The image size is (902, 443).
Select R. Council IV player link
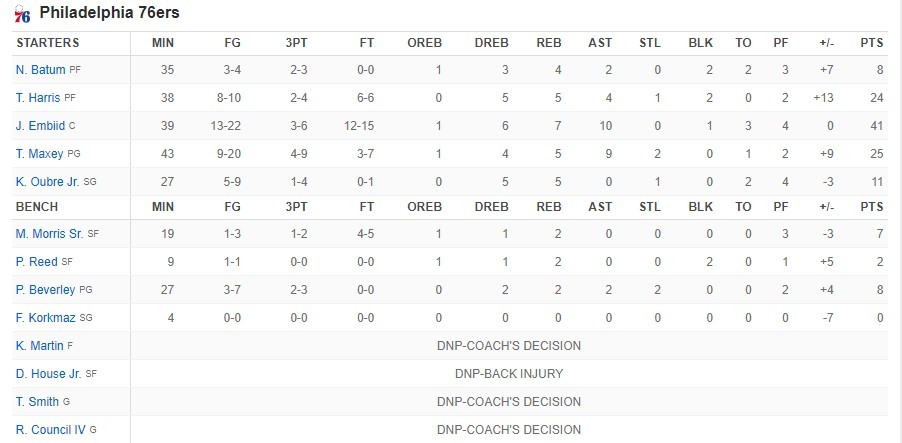51,430
